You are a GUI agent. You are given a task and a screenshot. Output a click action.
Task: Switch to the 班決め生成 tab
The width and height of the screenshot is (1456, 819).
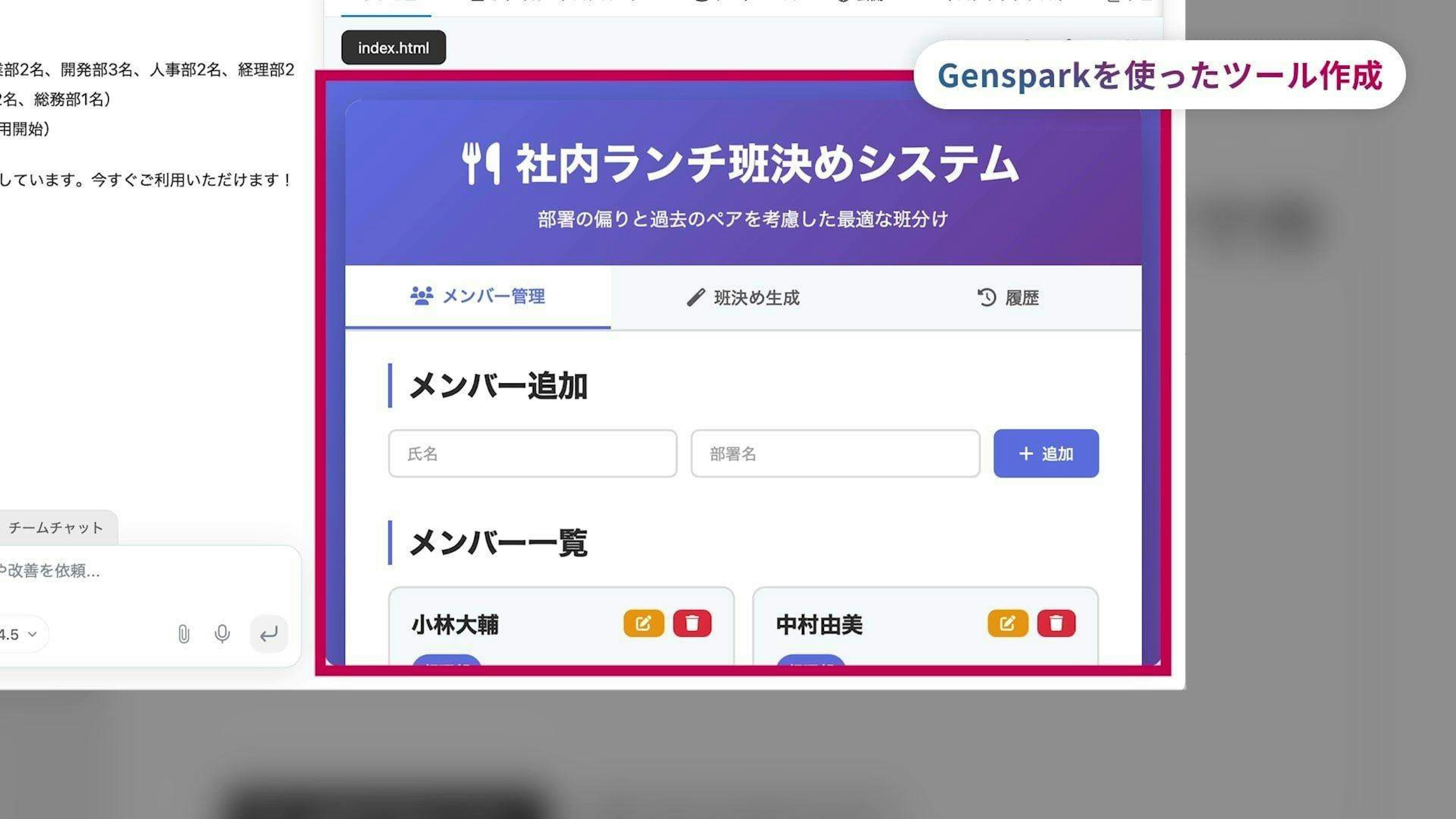(743, 297)
